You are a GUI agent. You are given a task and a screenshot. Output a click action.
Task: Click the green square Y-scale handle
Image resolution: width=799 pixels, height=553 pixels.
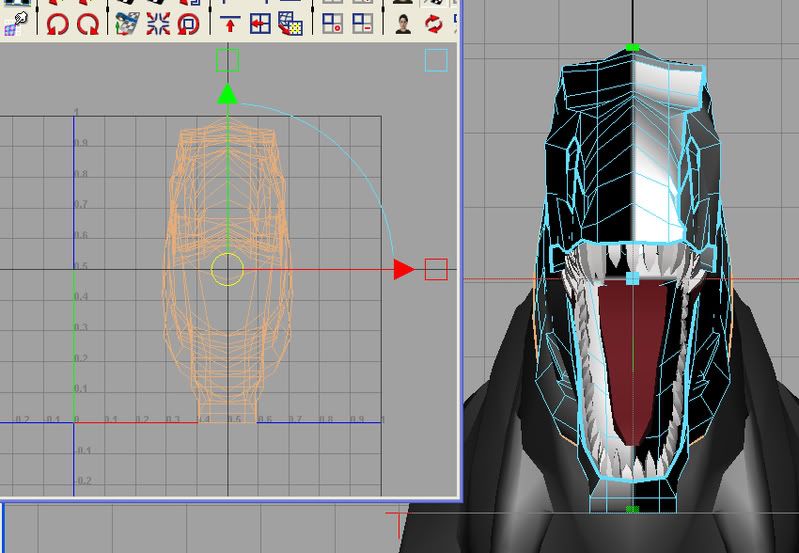click(227, 61)
